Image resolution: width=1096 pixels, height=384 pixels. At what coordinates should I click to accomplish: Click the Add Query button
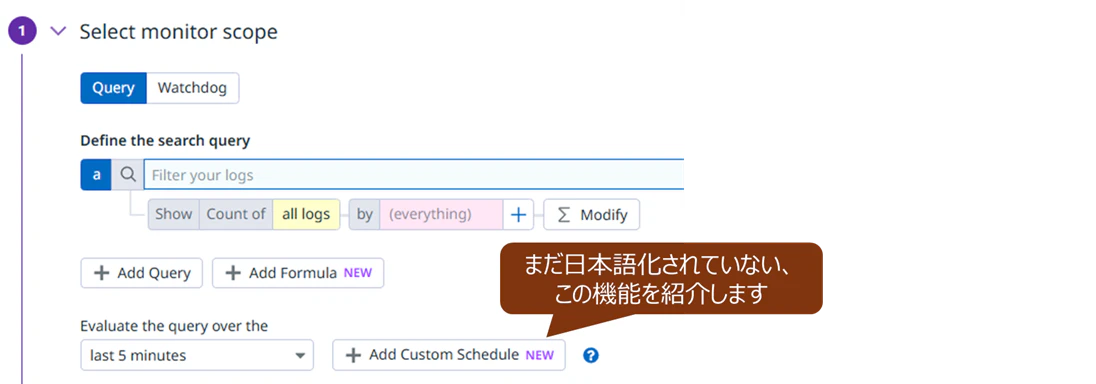pyautogui.click(x=142, y=273)
